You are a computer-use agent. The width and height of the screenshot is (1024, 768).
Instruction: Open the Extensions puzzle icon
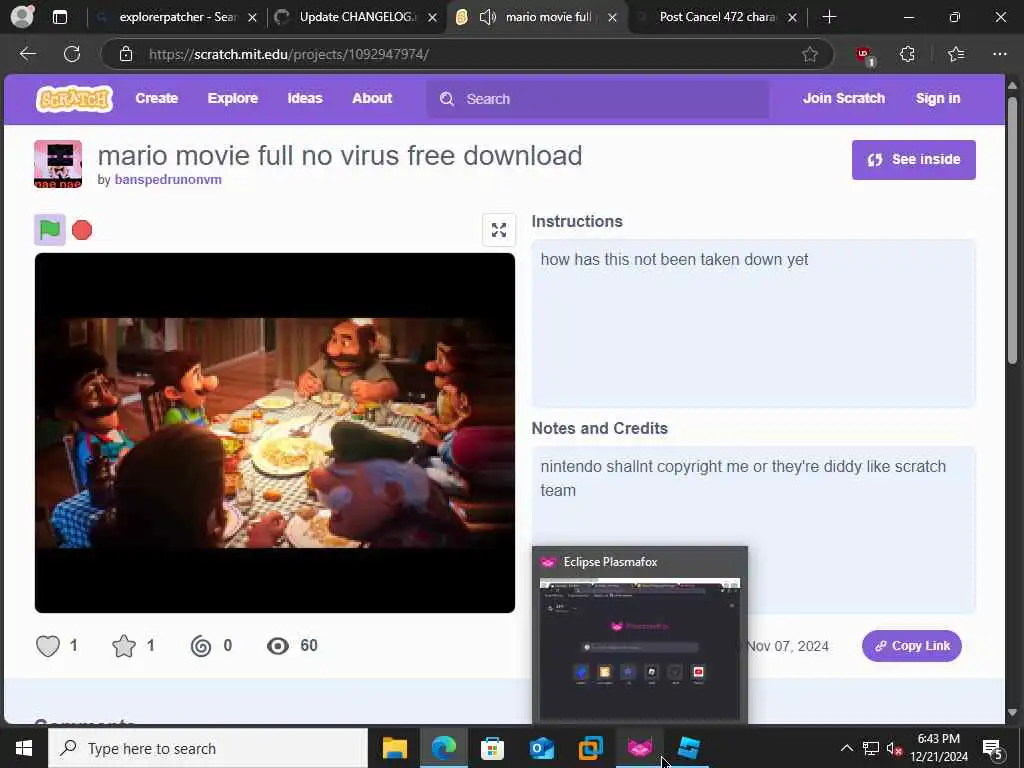(908, 54)
